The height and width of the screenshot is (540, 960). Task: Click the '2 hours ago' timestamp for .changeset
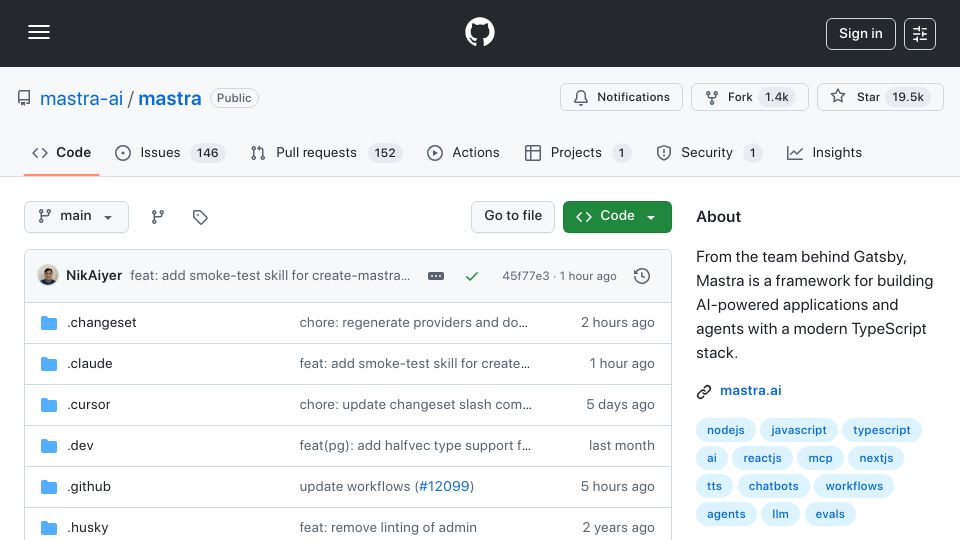tap(617, 323)
